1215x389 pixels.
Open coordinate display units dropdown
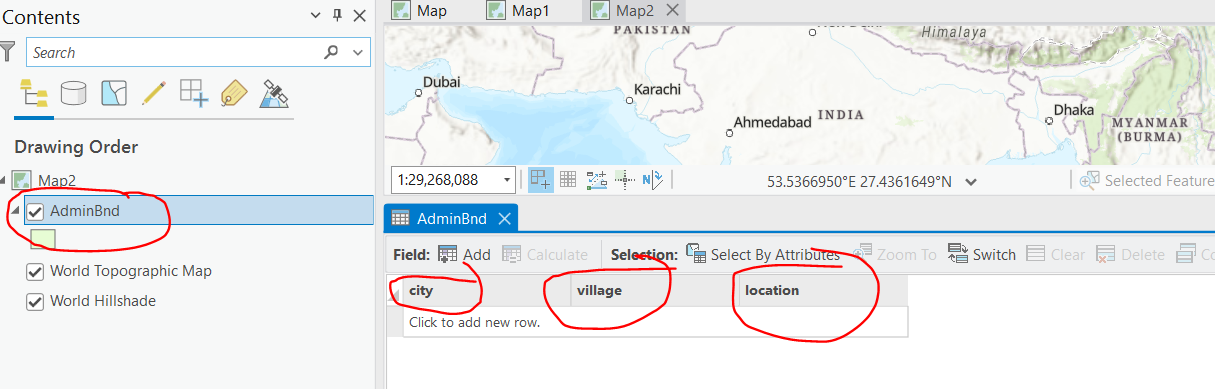point(971,181)
